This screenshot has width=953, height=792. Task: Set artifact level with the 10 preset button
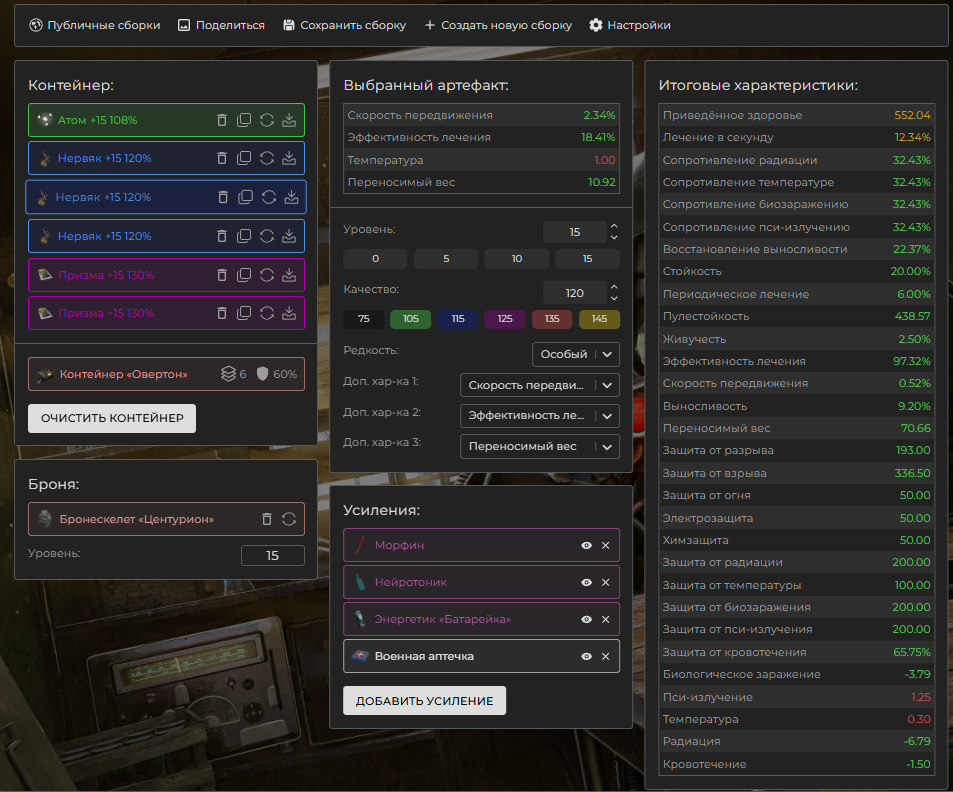click(x=517, y=258)
